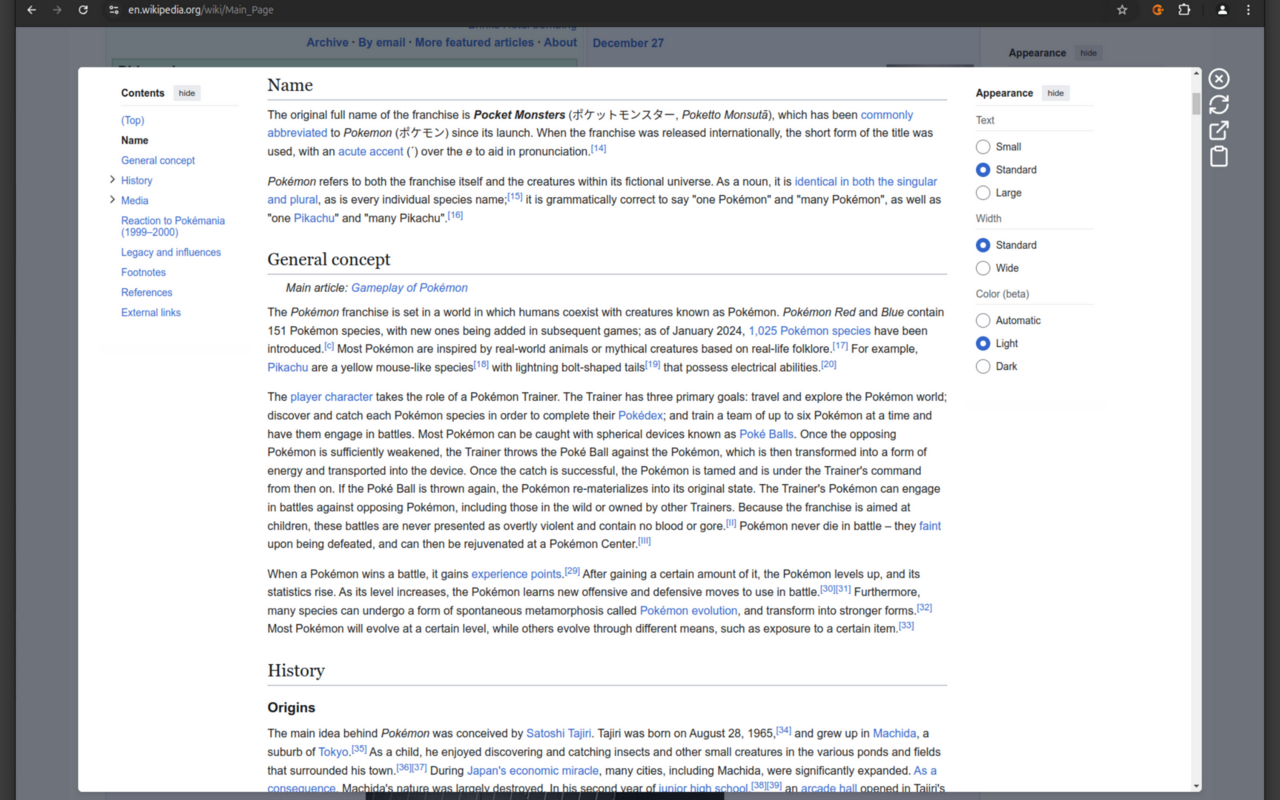This screenshot has width=1280, height=800.
Task: Jump to (Top) in Contents
Action: tap(133, 120)
